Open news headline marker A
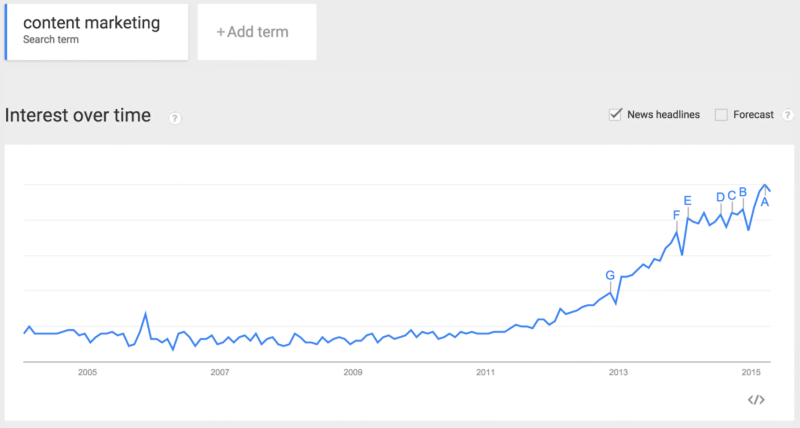This screenshot has width=800, height=428. click(765, 202)
